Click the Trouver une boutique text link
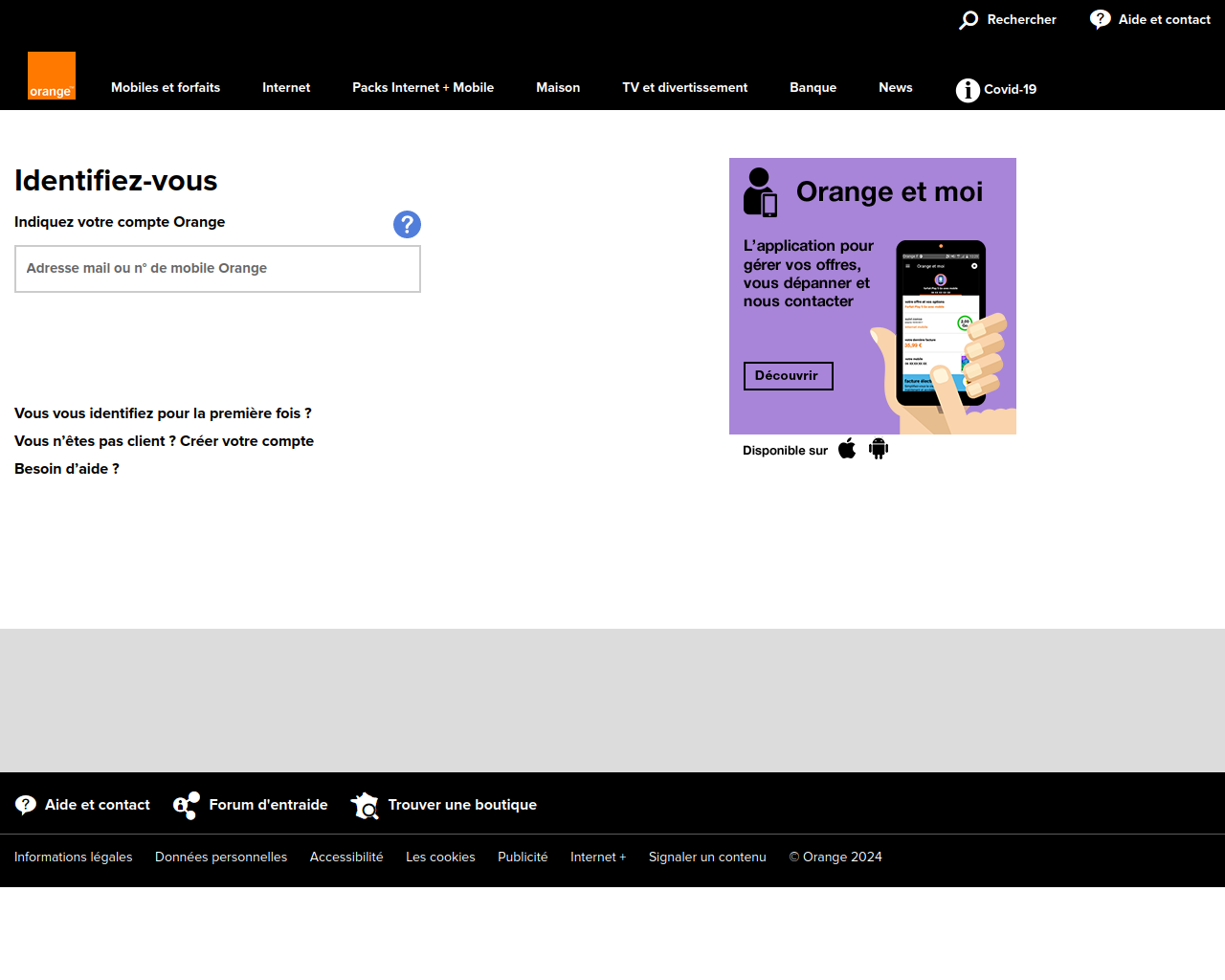This screenshot has width=1225, height=980. [462, 805]
